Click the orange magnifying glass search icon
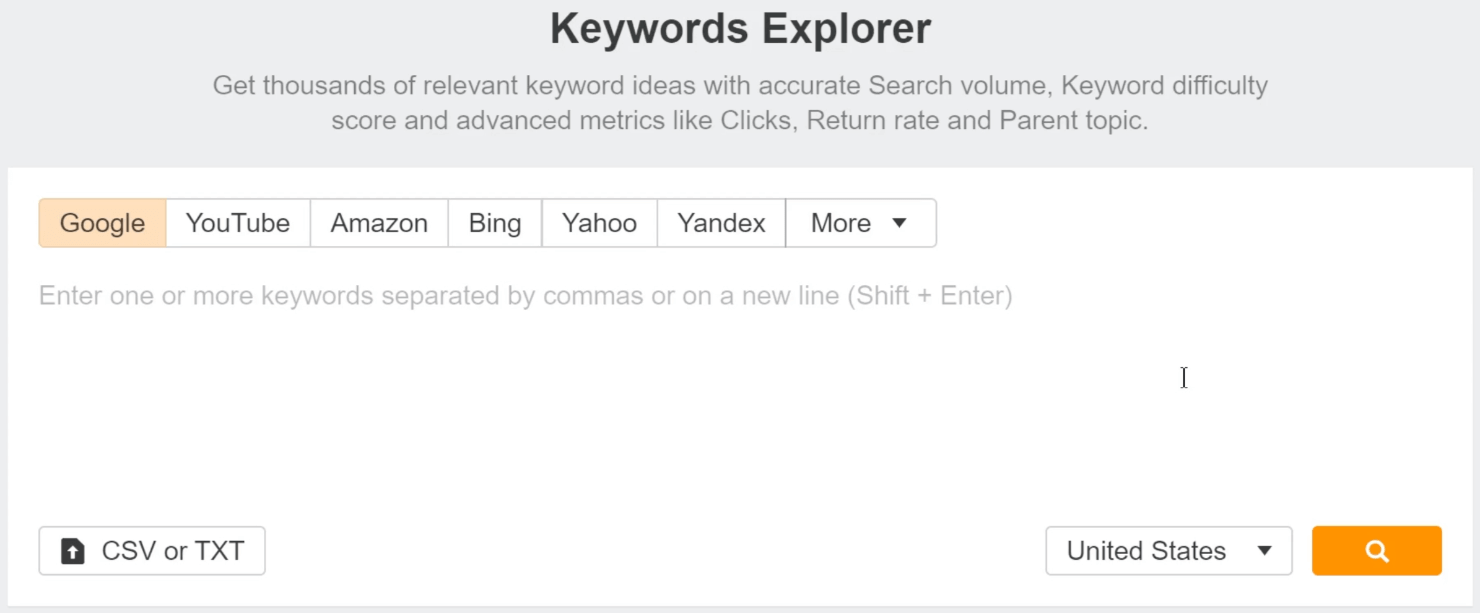 pyautogui.click(x=1376, y=550)
